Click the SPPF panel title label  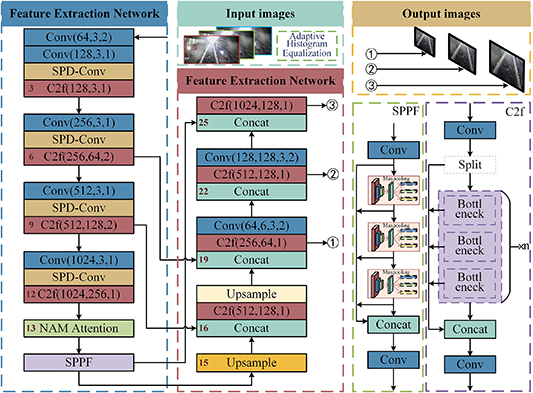[x=405, y=111]
